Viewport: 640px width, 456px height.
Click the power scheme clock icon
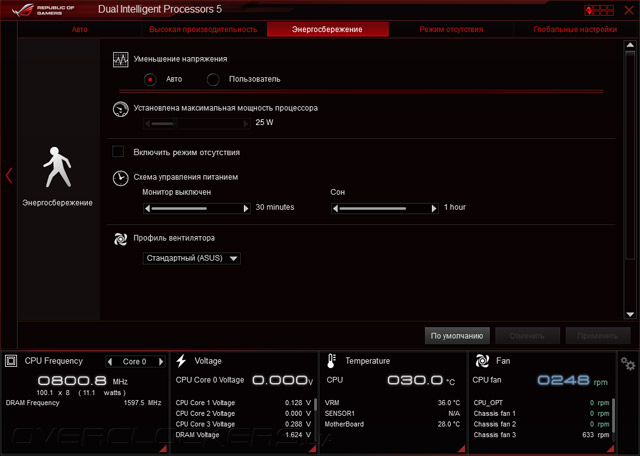tap(120, 178)
